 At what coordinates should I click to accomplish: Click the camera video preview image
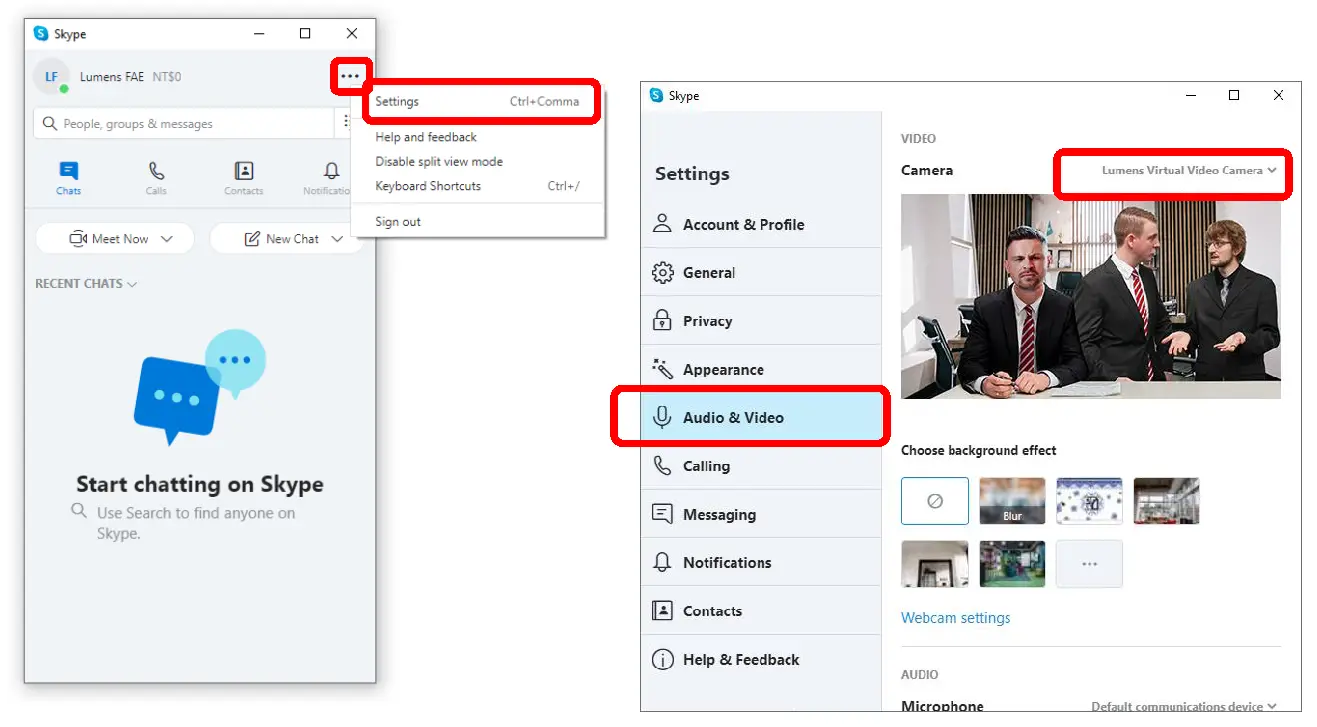1090,296
